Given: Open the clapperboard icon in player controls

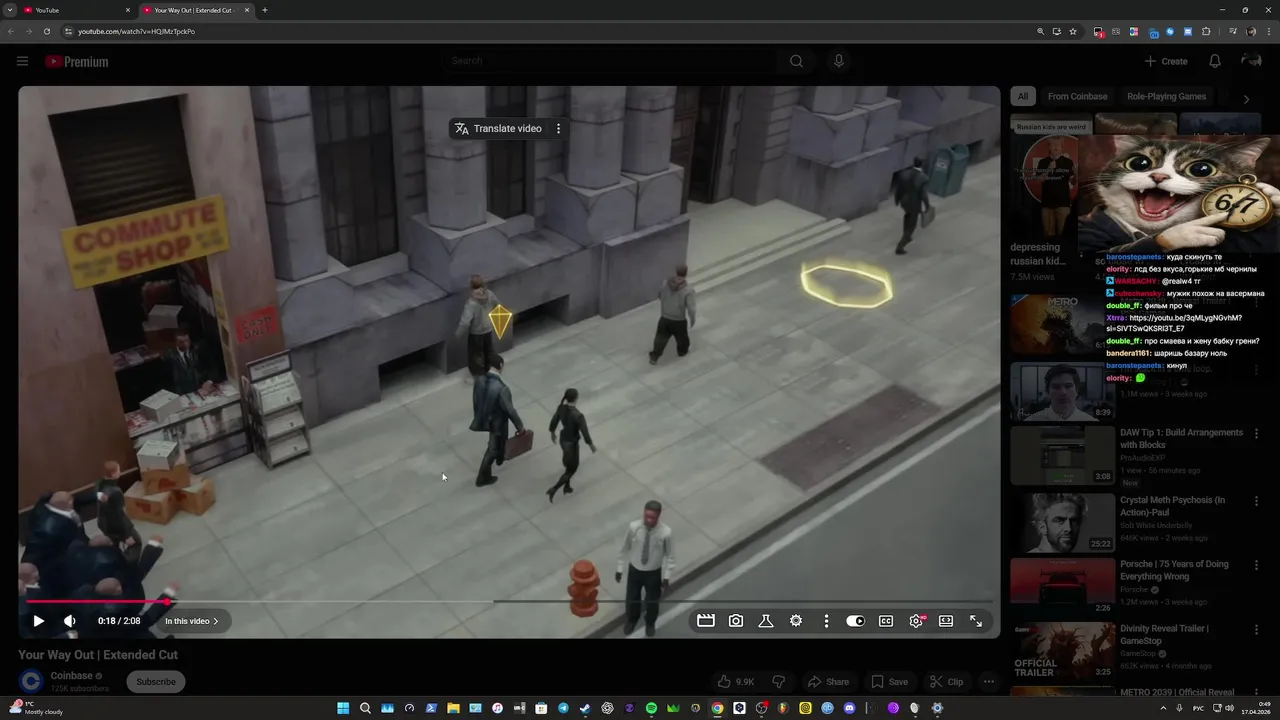Looking at the screenshot, I should [706, 621].
